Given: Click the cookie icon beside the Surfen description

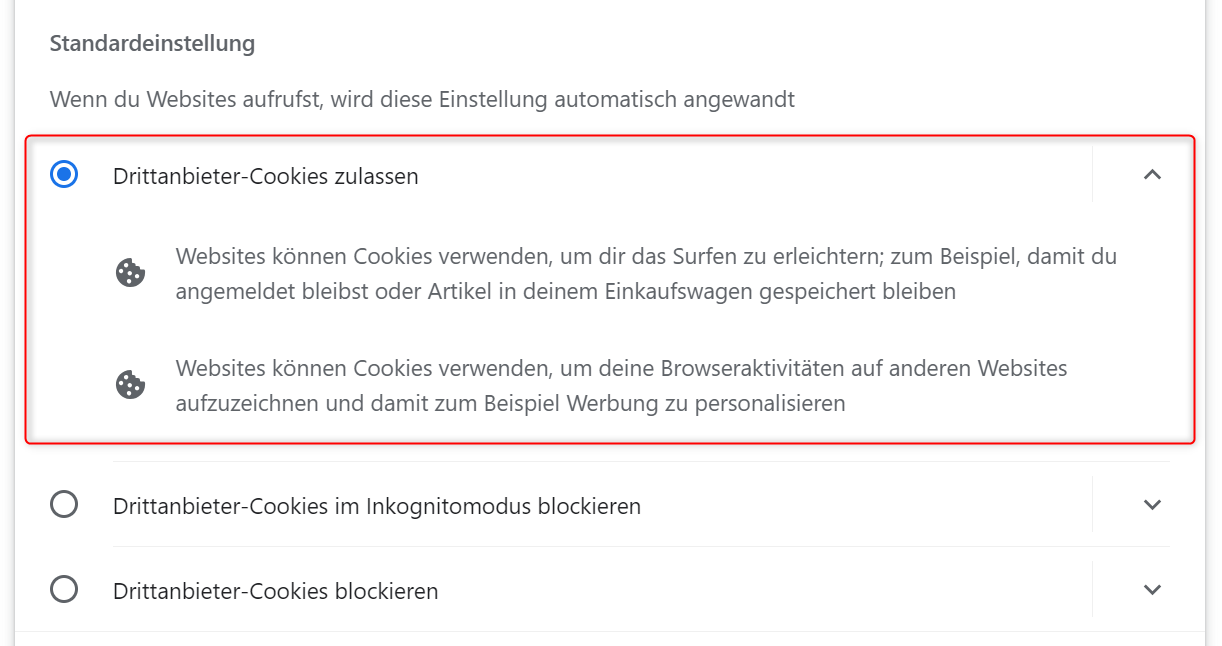Looking at the screenshot, I should [x=132, y=273].
